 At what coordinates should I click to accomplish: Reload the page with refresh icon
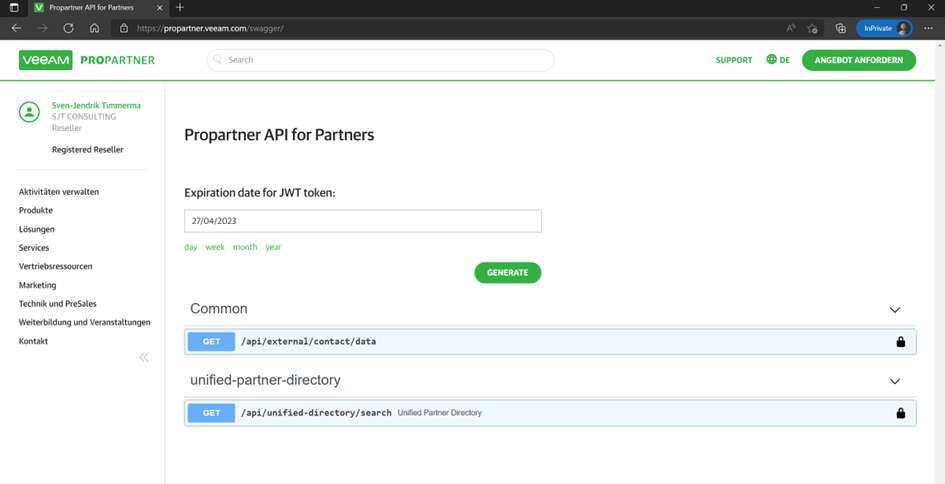point(68,28)
